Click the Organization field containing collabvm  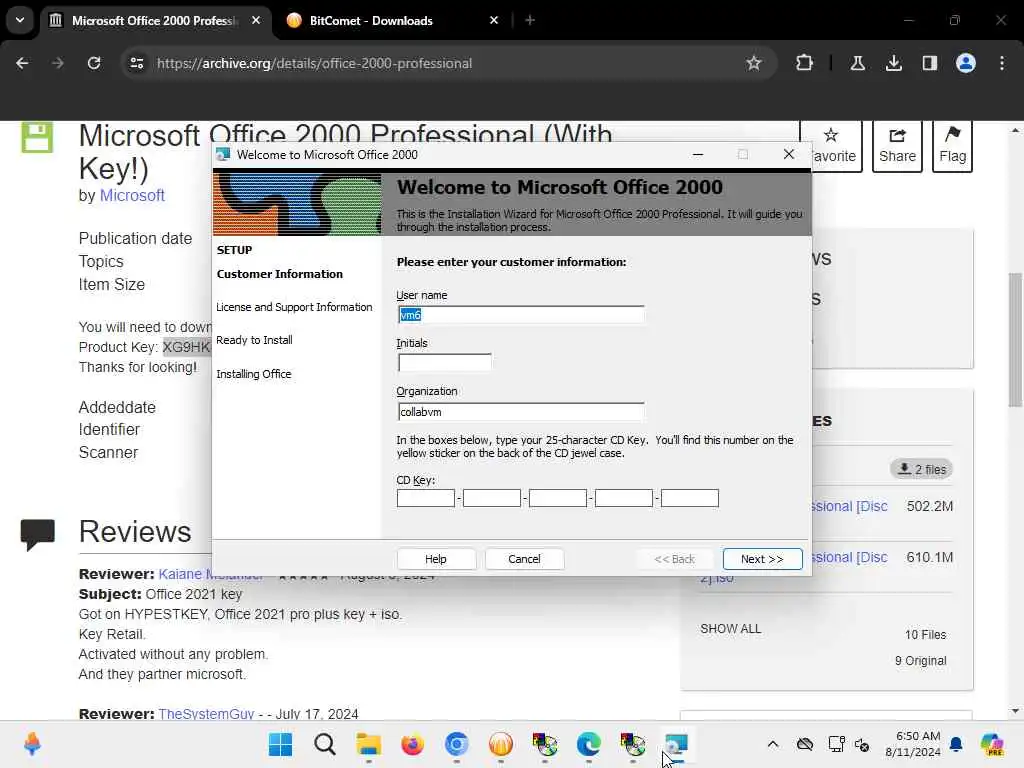click(x=520, y=411)
